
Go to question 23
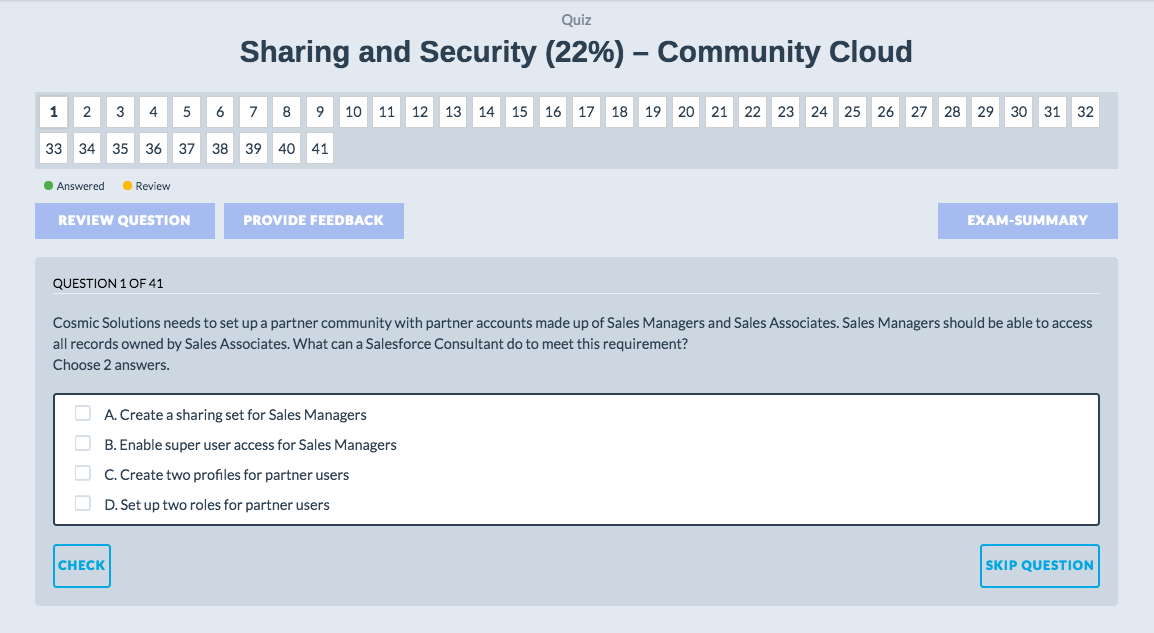(x=786, y=112)
